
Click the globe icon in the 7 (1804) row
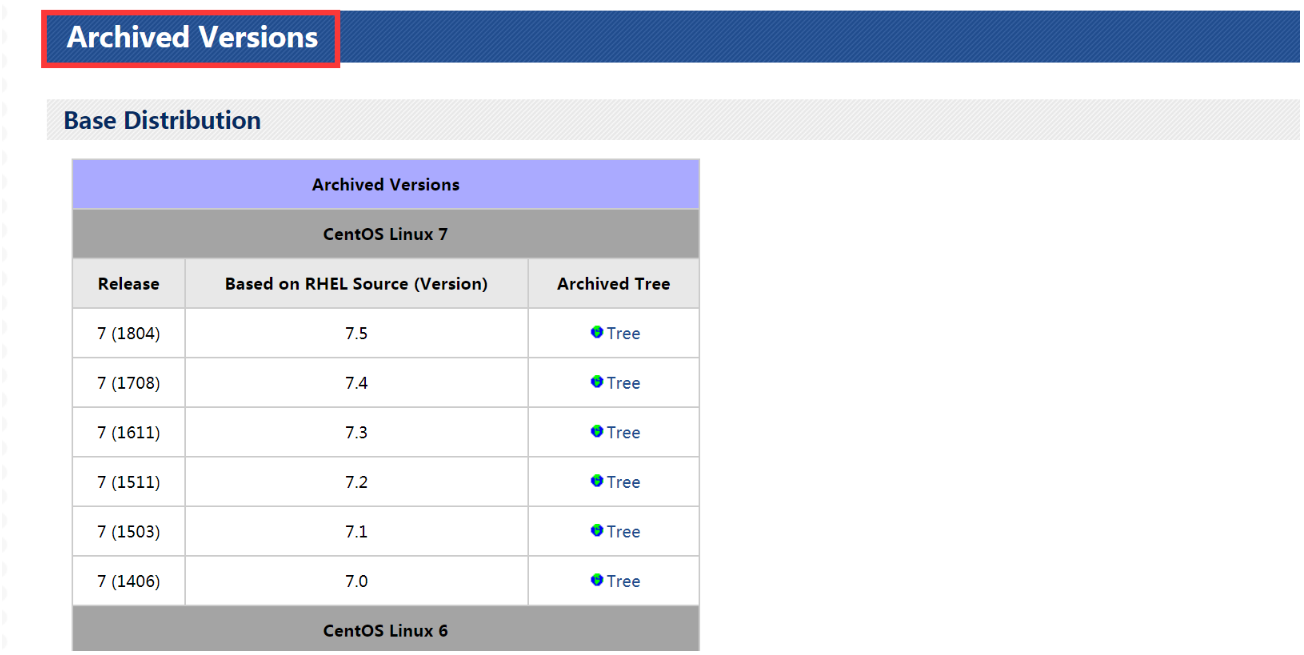pyautogui.click(x=597, y=332)
